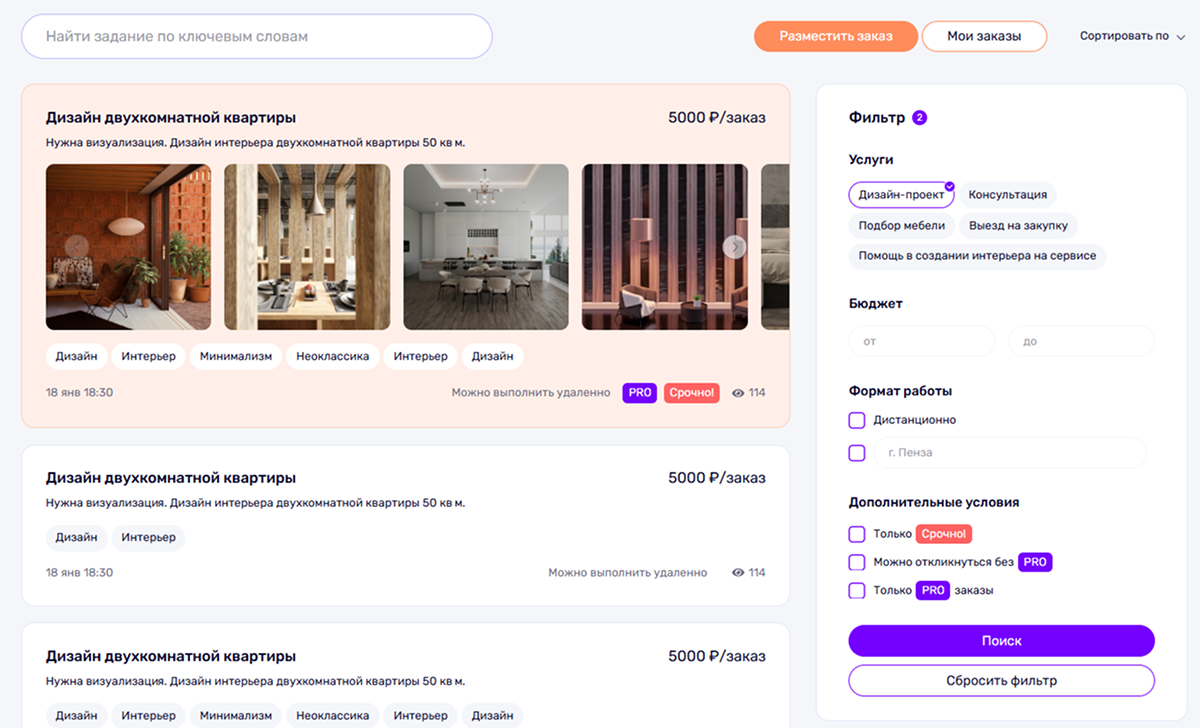Click the eye views icon in second order
The image size is (1200, 728).
(738, 573)
